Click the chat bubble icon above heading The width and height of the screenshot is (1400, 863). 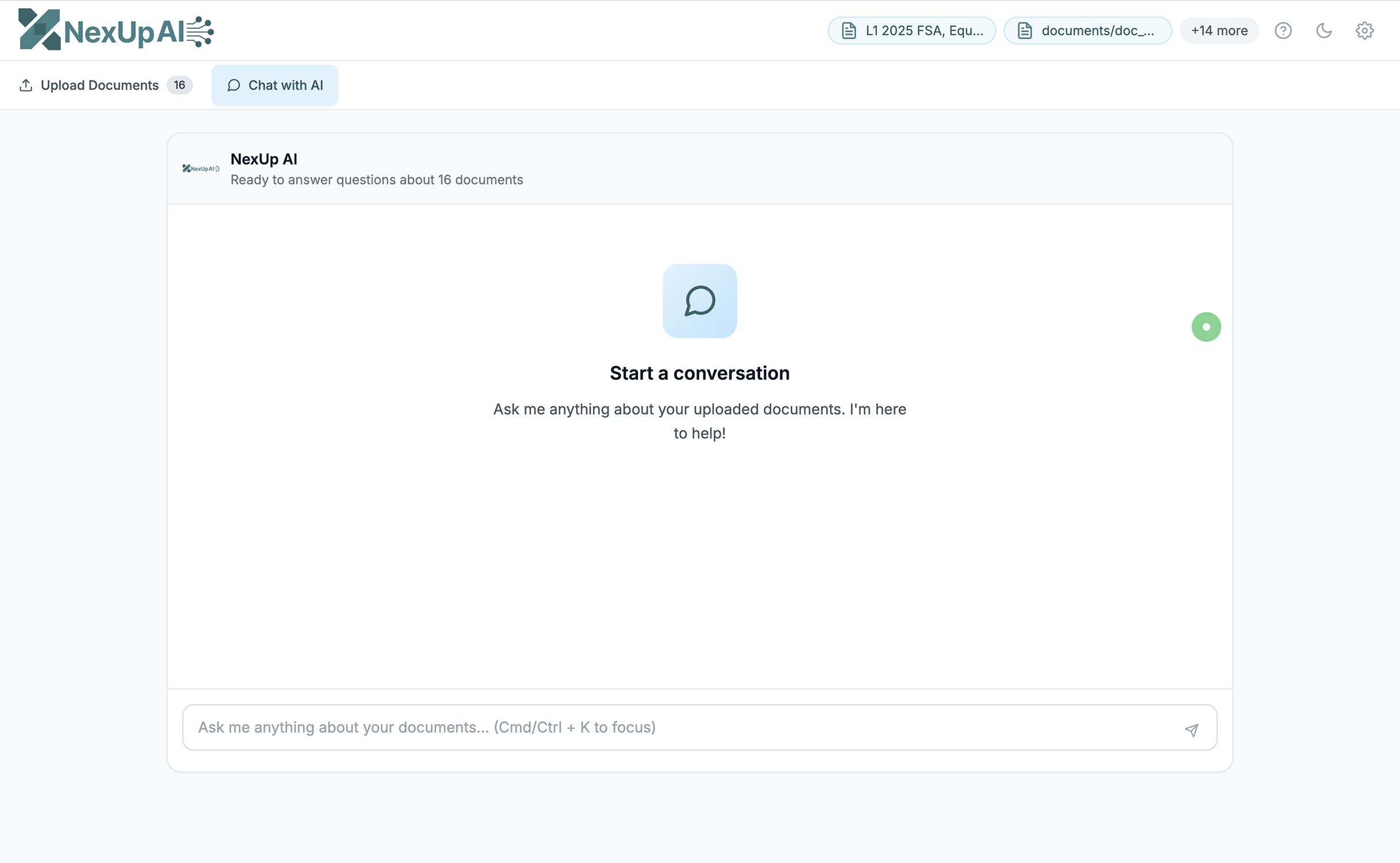click(699, 301)
